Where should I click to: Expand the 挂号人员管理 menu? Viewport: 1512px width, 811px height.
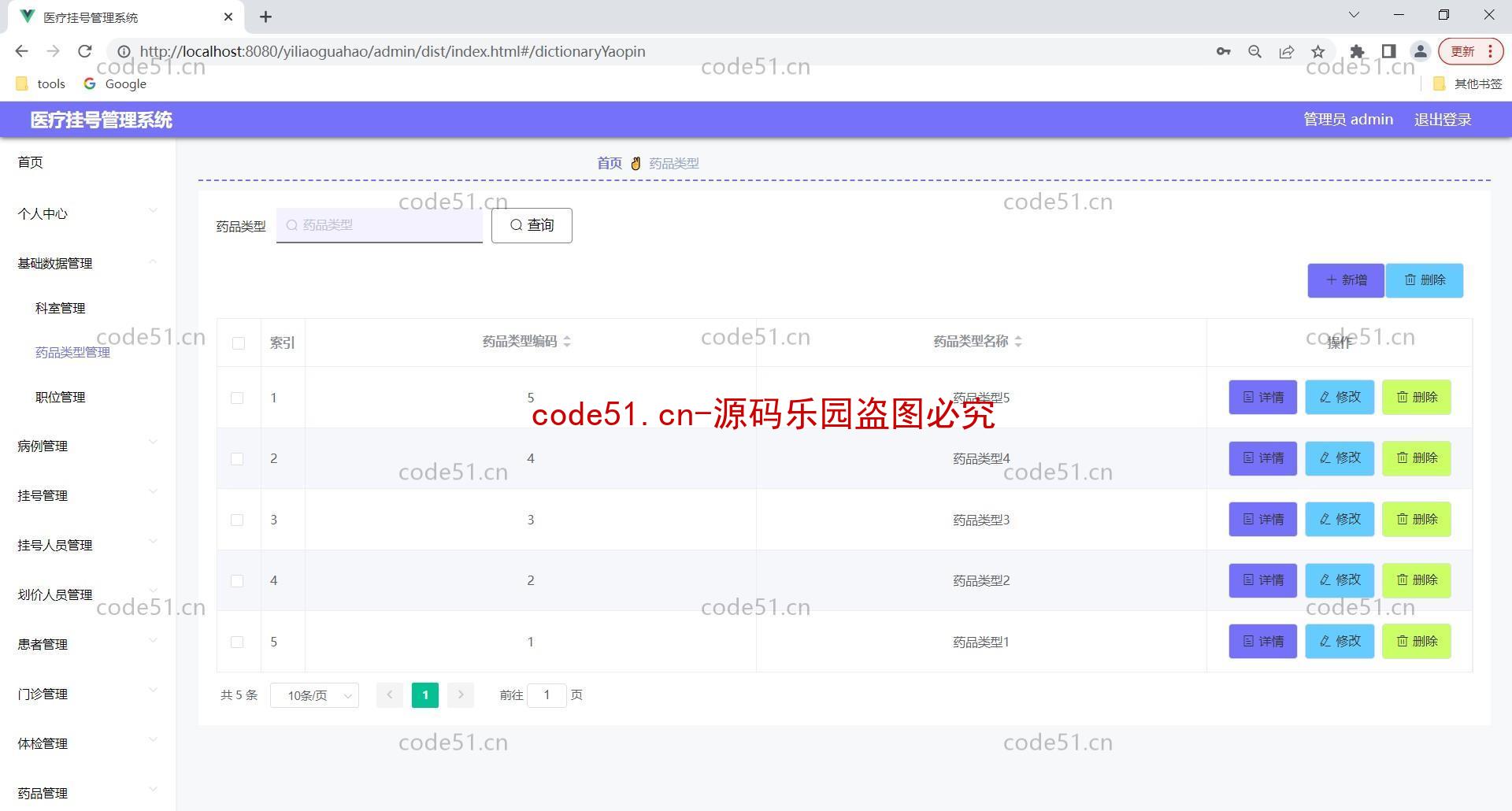[87, 545]
